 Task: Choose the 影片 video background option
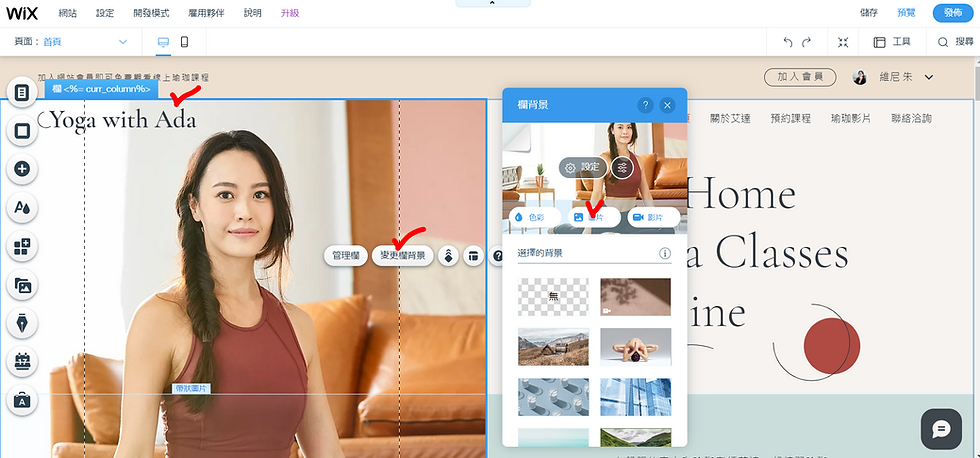pos(654,217)
